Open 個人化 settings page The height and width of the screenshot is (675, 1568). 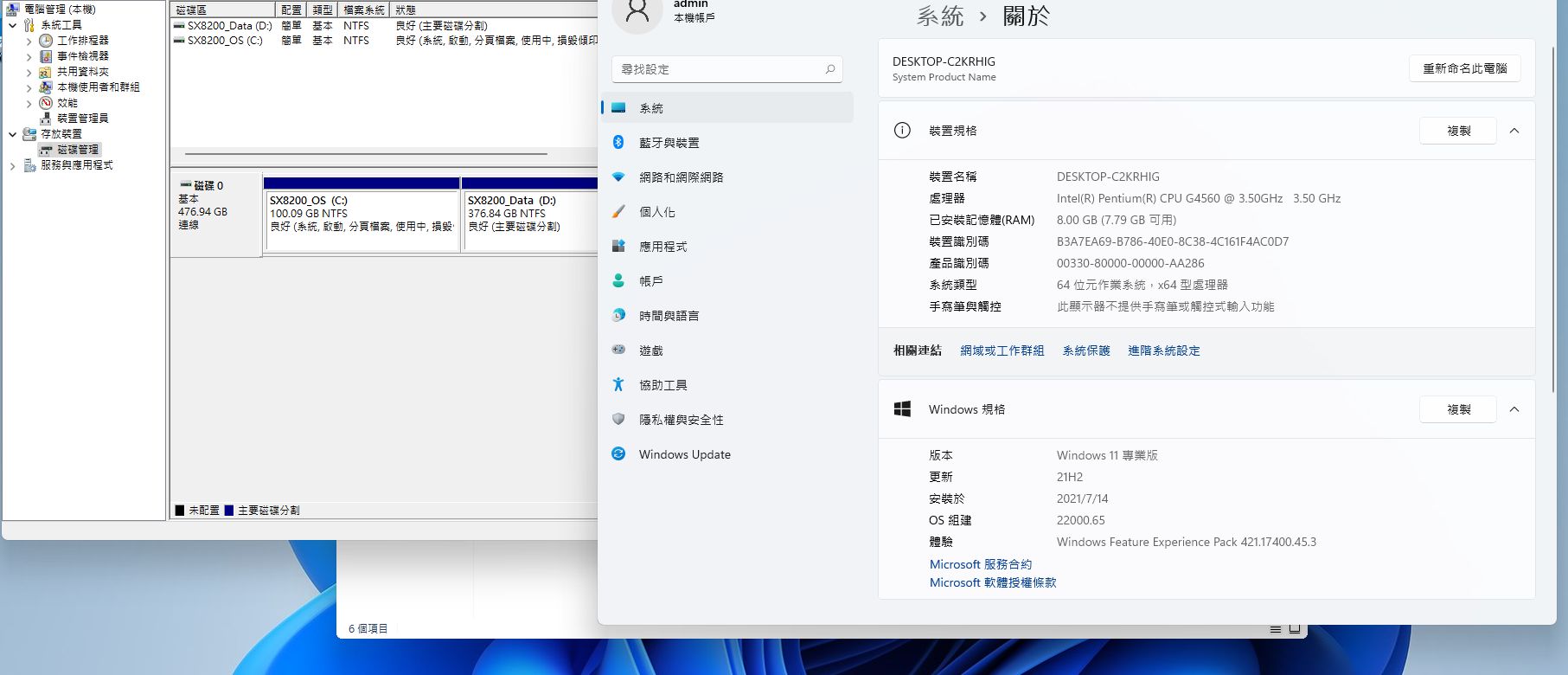coord(727,212)
